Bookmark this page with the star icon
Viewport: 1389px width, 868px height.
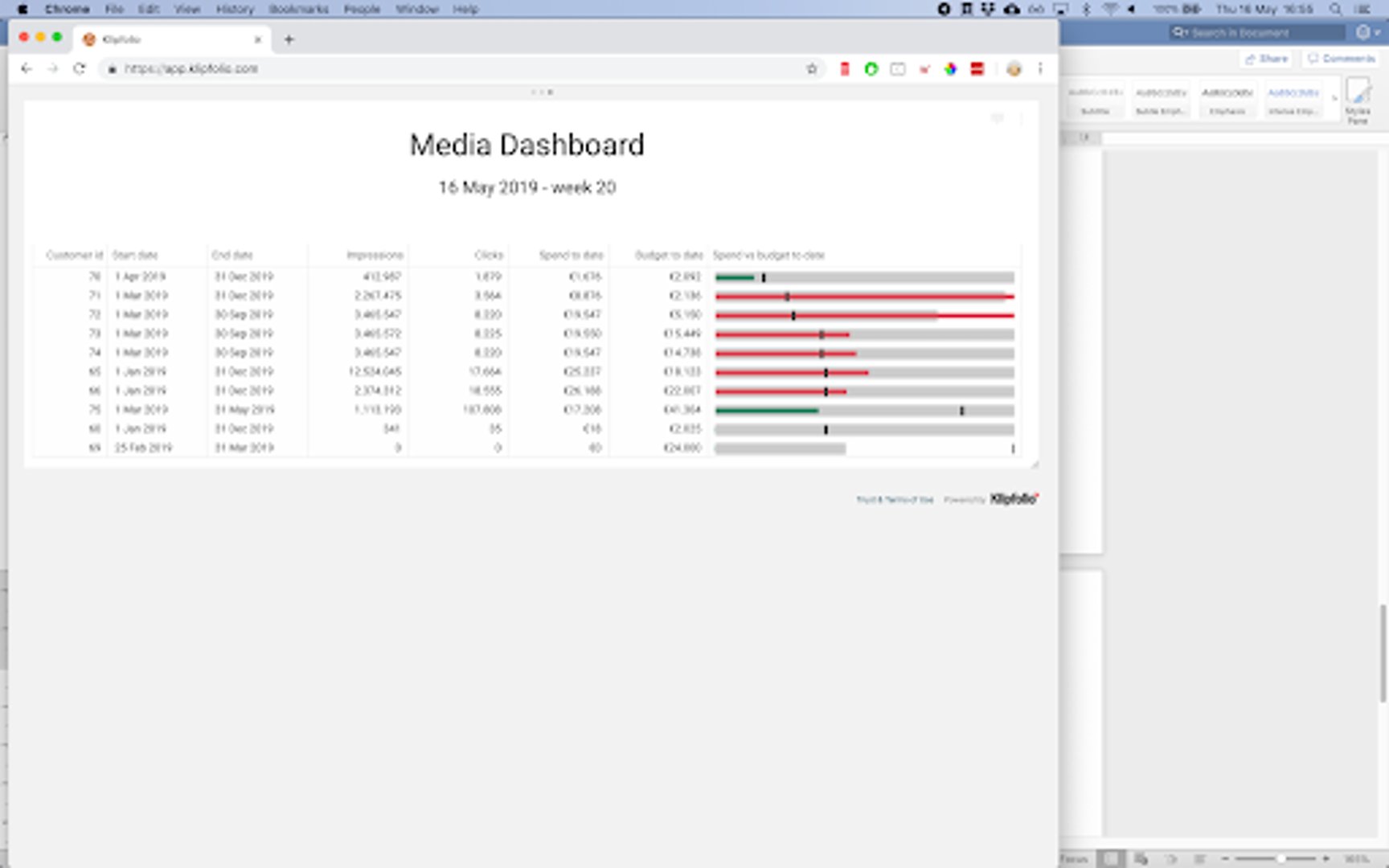812,69
